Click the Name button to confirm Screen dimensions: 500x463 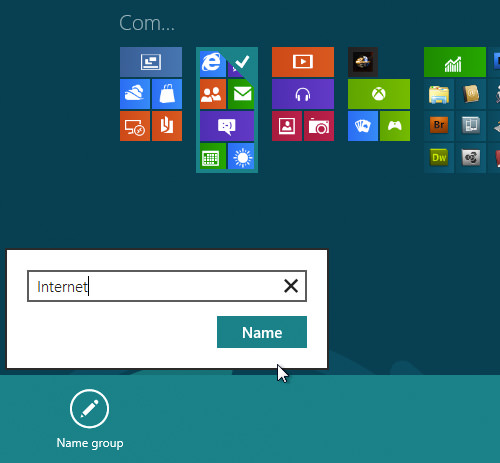(262, 332)
